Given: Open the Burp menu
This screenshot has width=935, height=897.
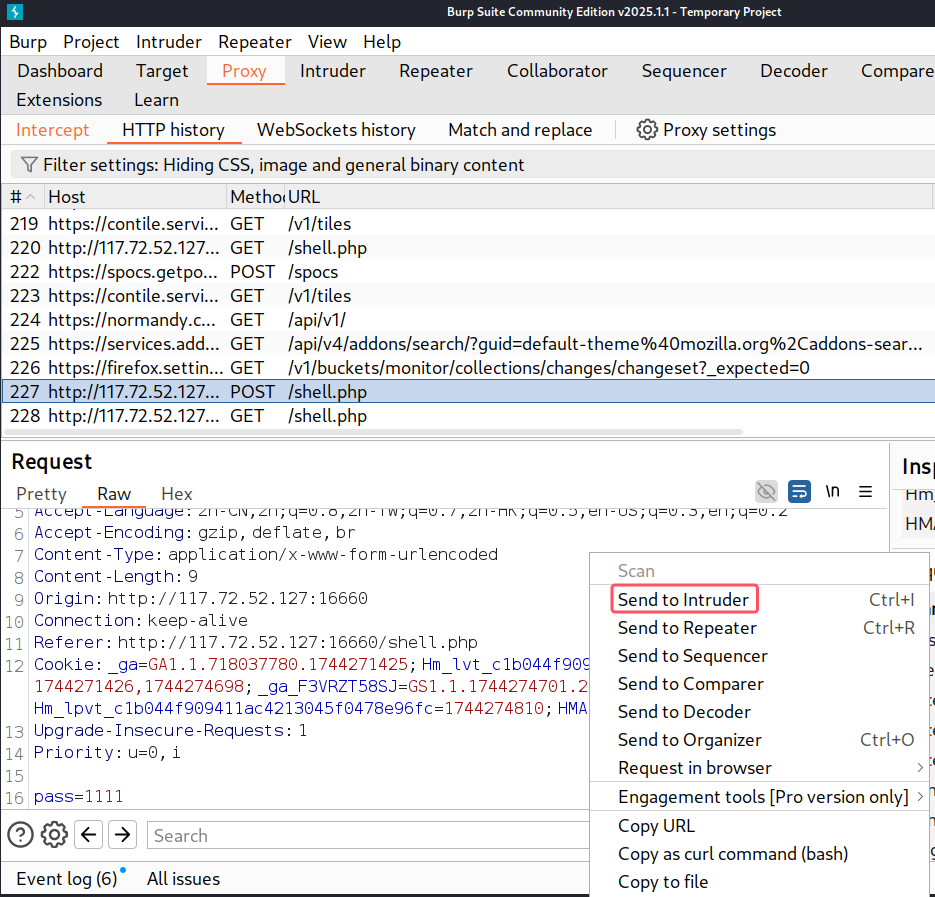Looking at the screenshot, I should coord(28,42).
